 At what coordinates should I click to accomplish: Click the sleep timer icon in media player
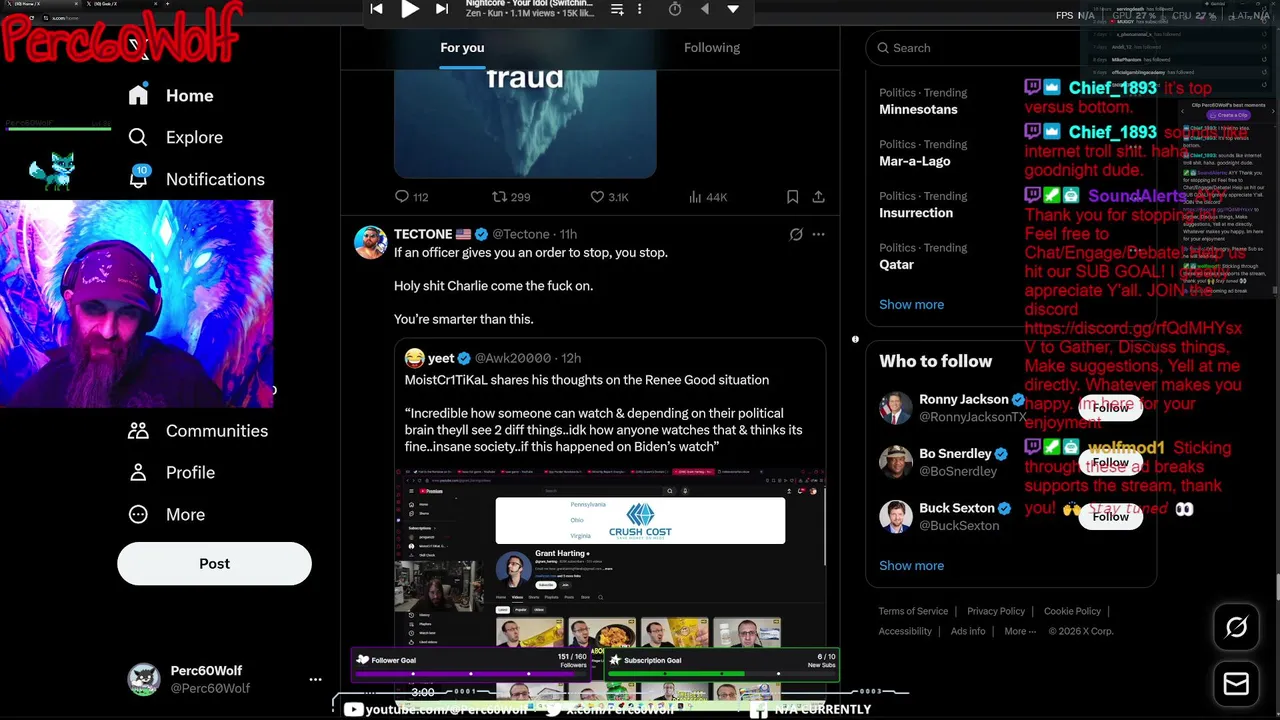pyautogui.click(x=675, y=9)
